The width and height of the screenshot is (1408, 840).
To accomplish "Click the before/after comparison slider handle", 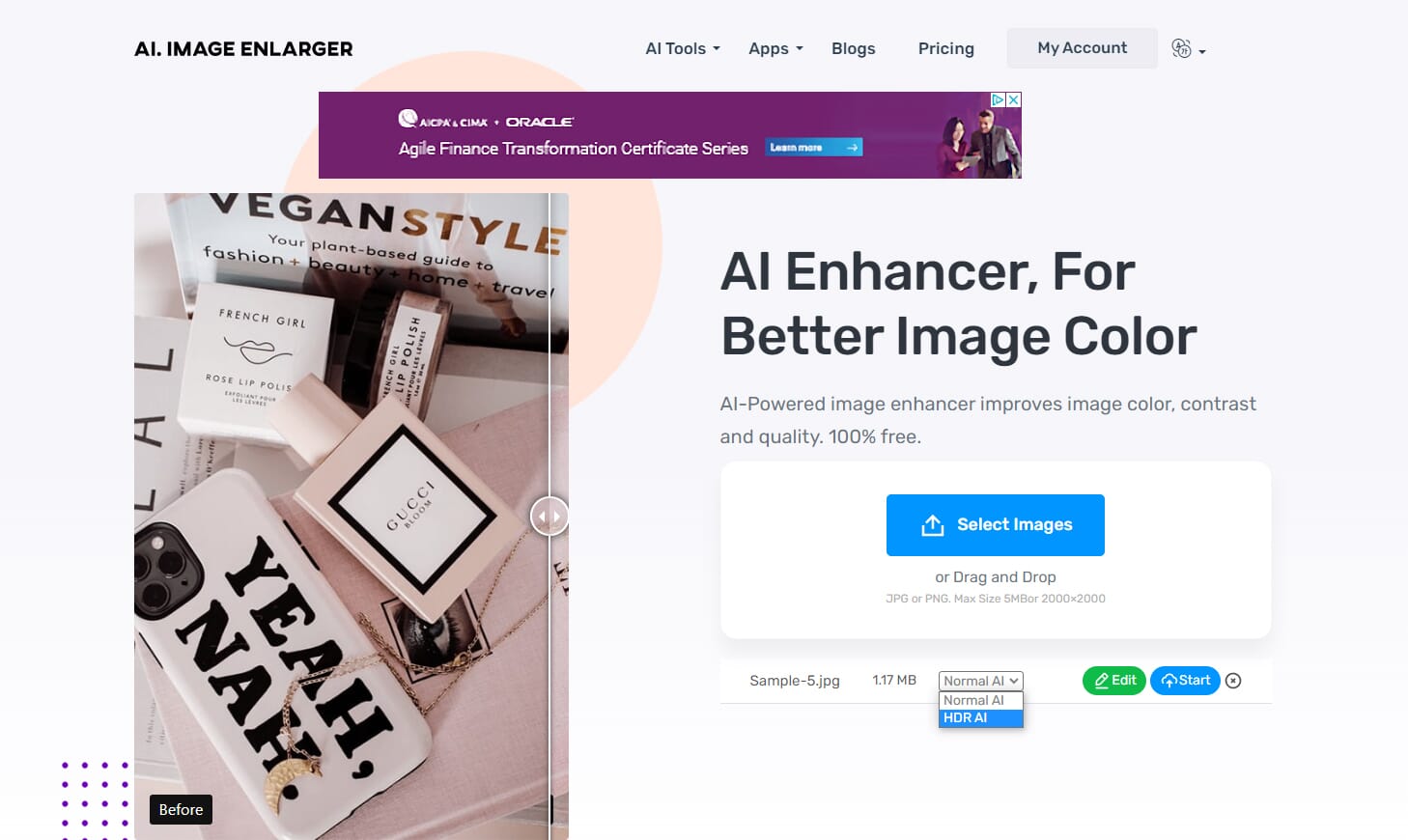I will (x=549, y=516).
